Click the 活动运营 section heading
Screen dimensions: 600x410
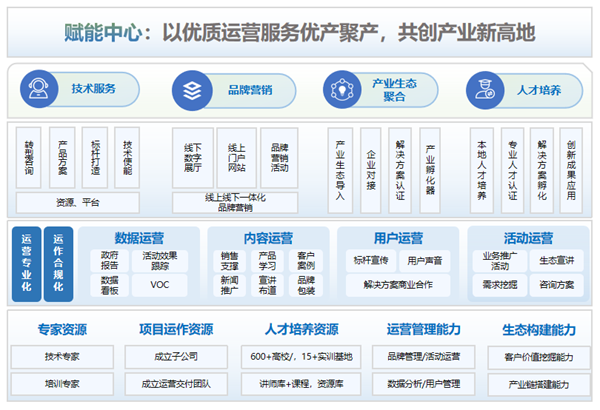[x=527, y=238]
